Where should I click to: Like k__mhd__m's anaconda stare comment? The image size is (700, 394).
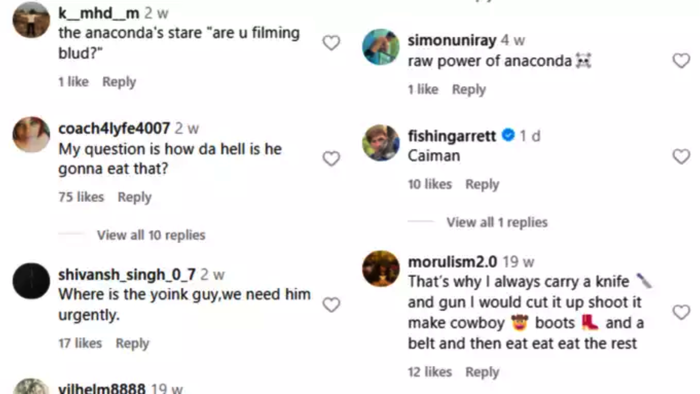pyautogui.click(x=331, y=43)
